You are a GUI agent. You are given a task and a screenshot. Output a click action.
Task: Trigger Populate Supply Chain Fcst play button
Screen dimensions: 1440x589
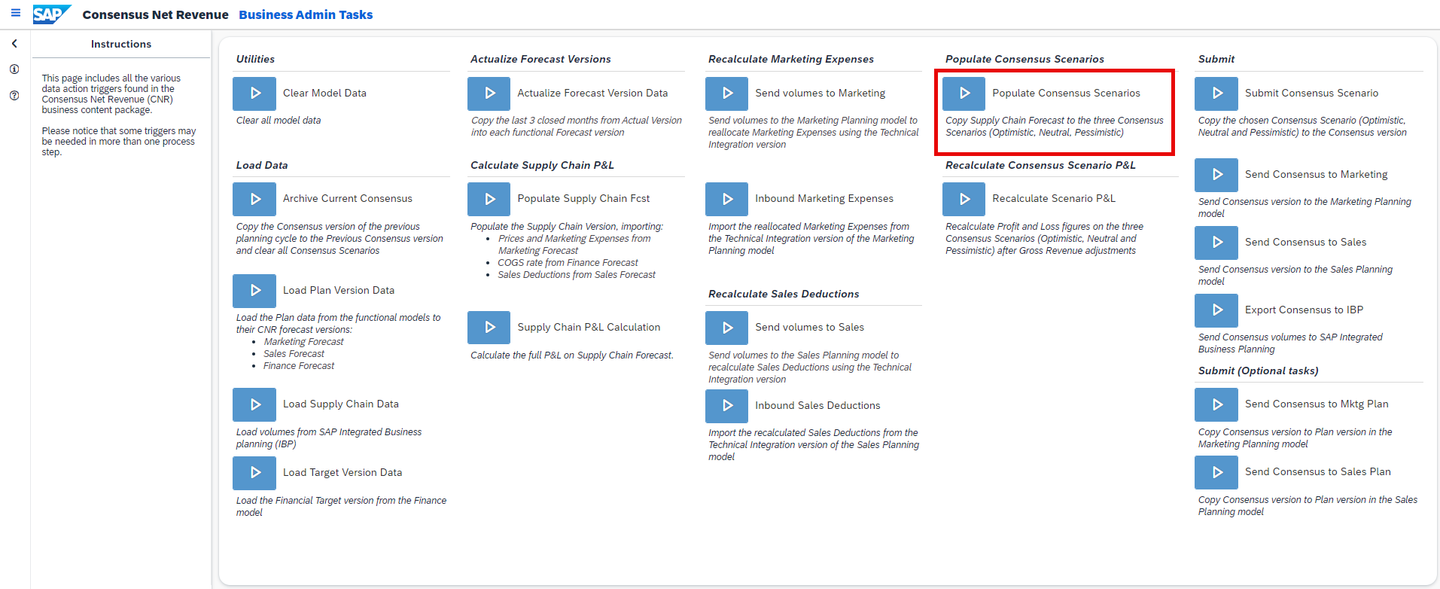pyautogui.click(x=489, y=199)
